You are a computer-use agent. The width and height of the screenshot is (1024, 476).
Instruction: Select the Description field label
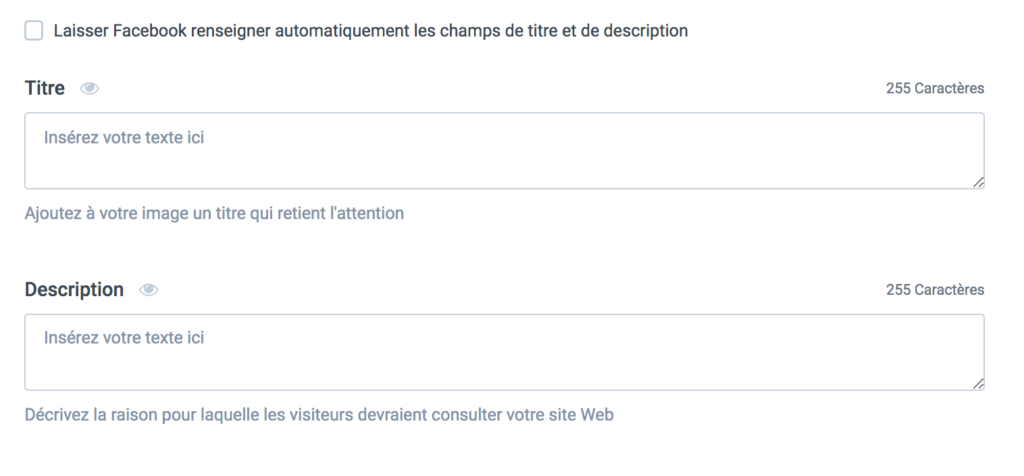74,290
